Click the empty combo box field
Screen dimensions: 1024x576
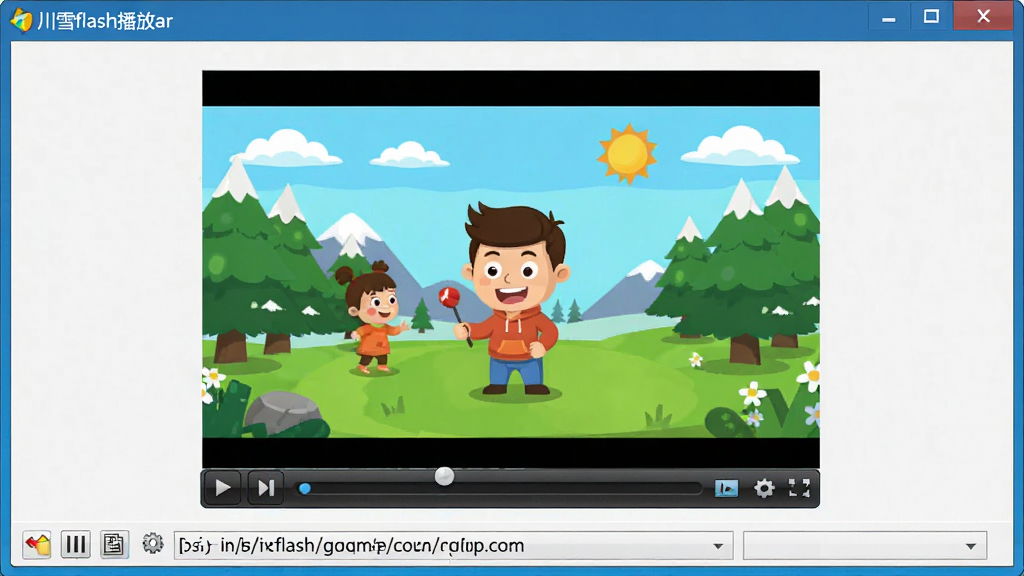pos(865,545)
